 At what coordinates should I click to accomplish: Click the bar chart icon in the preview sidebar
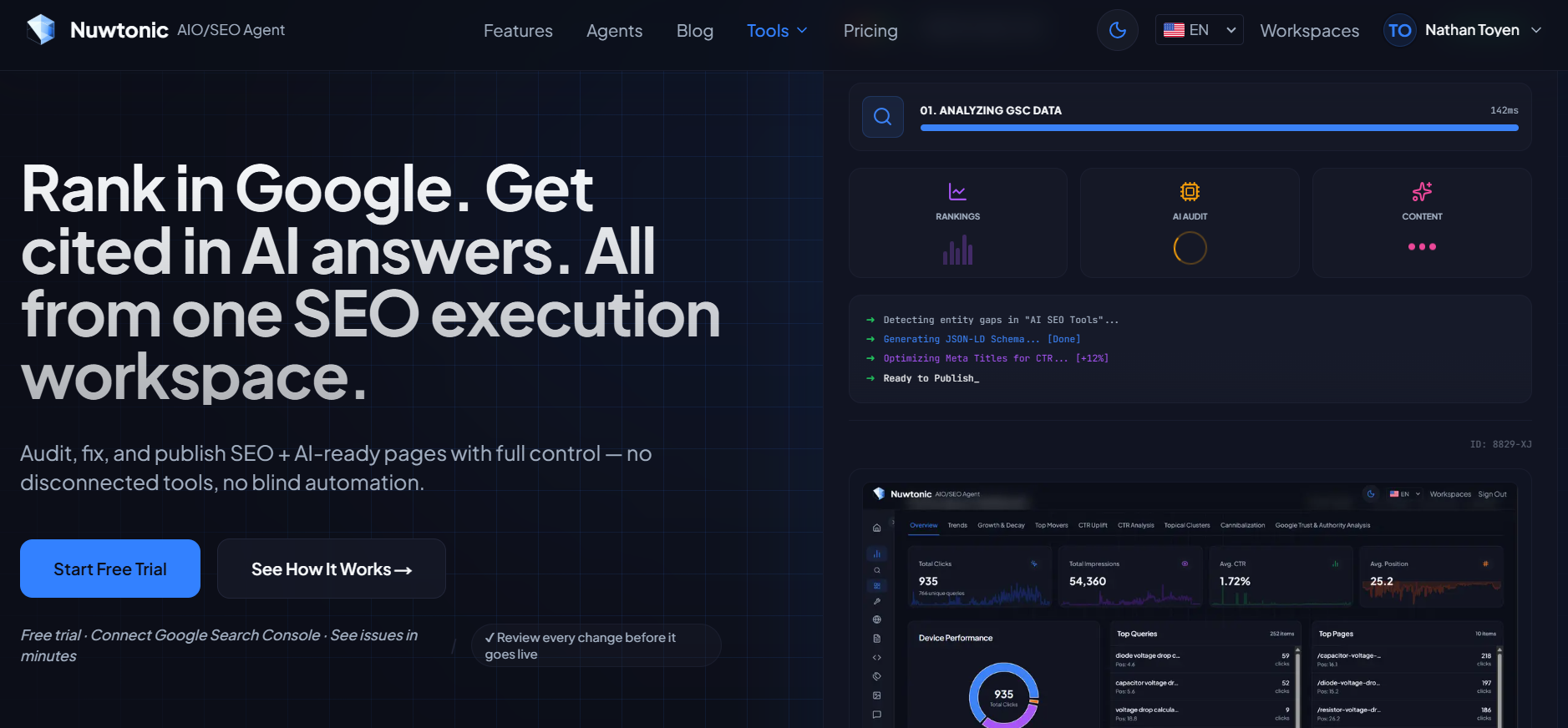click(x=876, y=554)
